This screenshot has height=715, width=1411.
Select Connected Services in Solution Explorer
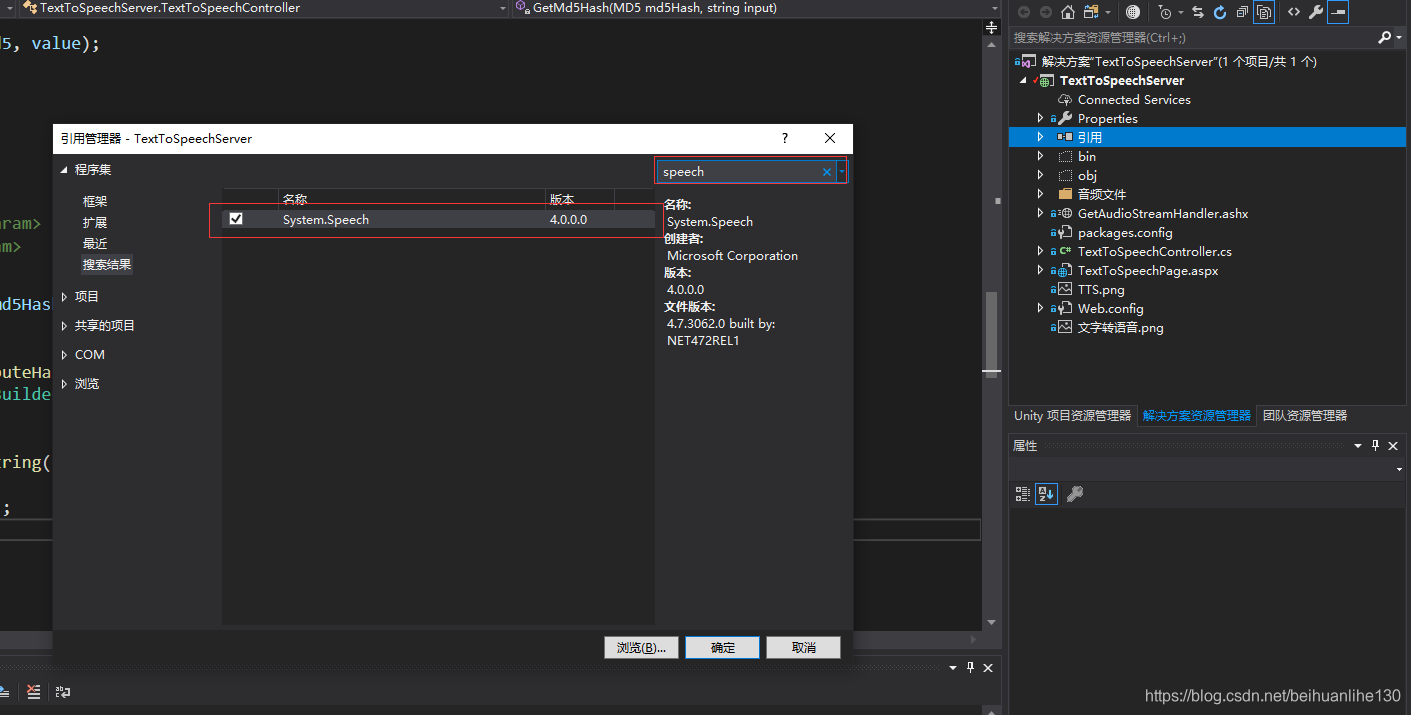[x=1134, y=100]
